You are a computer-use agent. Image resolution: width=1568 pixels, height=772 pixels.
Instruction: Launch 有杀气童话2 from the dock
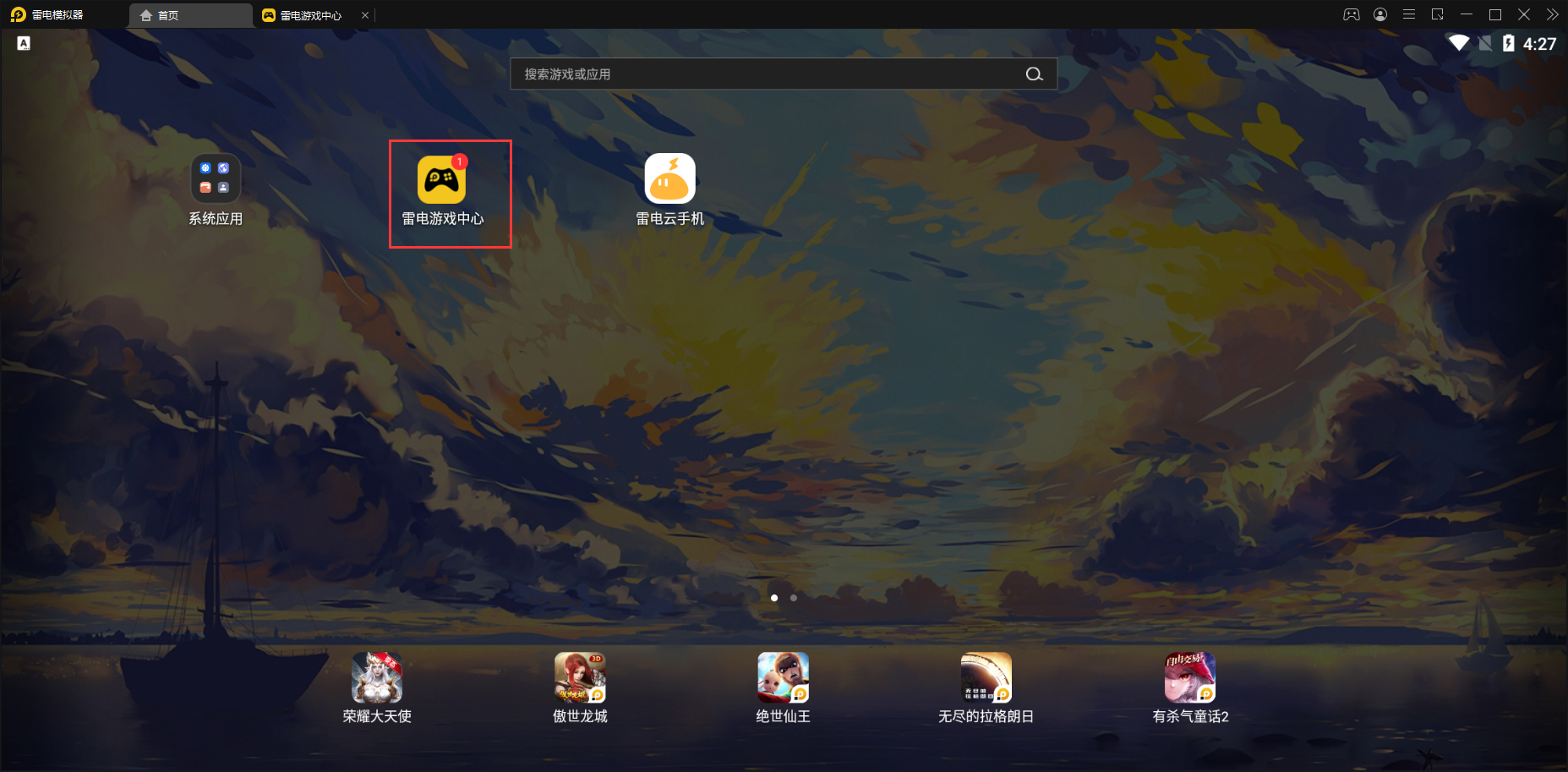point(1189,678)
